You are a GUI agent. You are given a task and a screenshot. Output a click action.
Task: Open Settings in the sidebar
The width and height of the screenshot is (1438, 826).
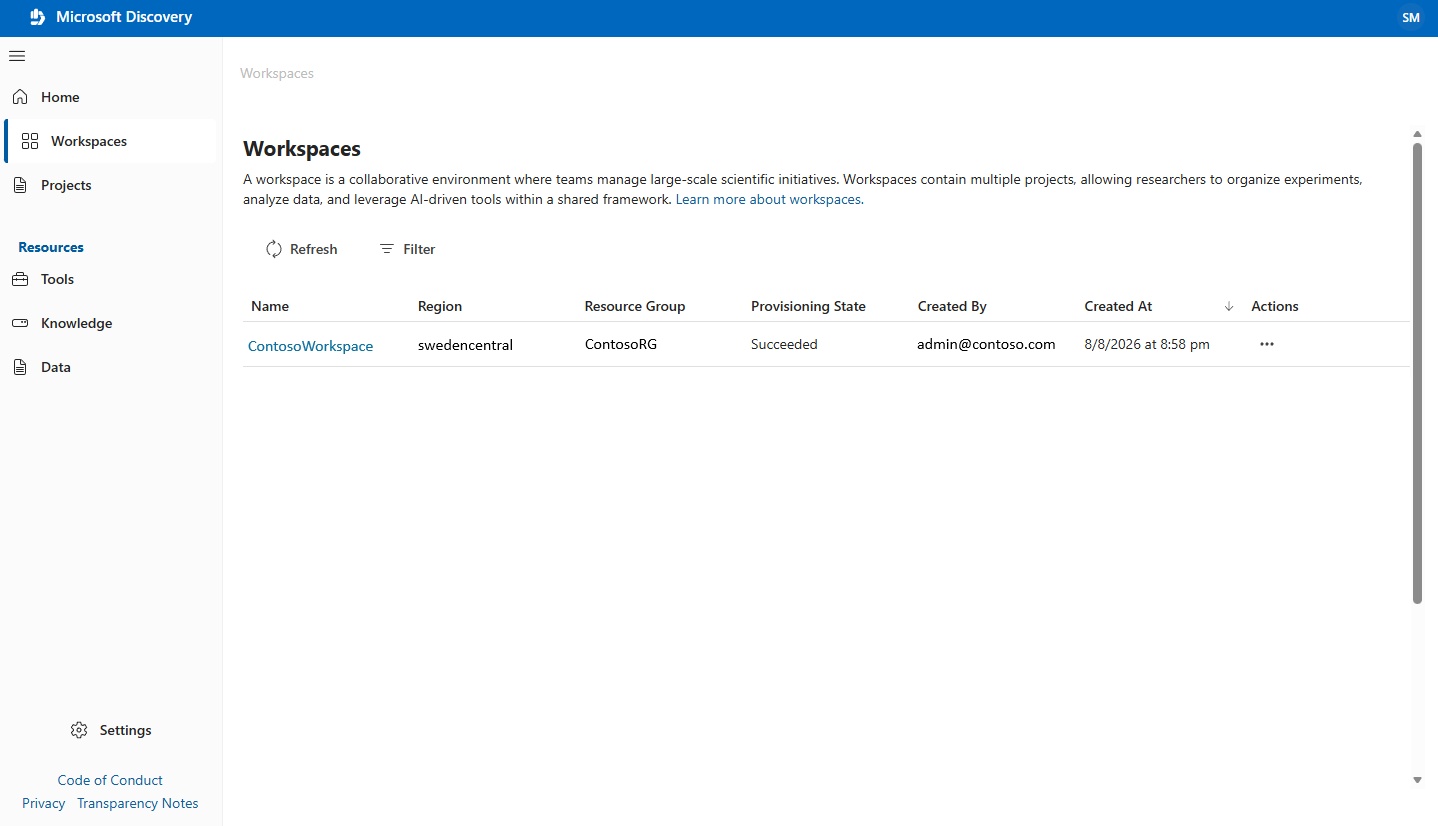(x=111, y=730)
